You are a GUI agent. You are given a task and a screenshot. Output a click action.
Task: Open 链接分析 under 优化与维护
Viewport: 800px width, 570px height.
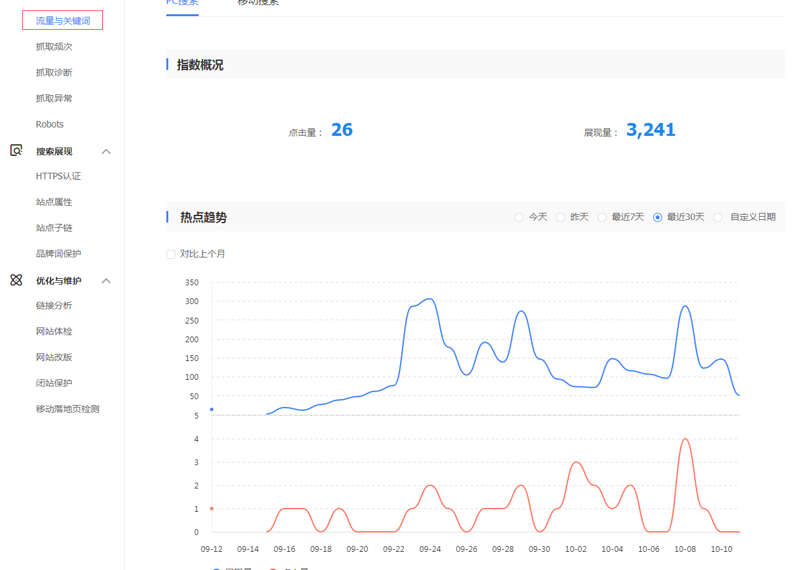(54, 306)
